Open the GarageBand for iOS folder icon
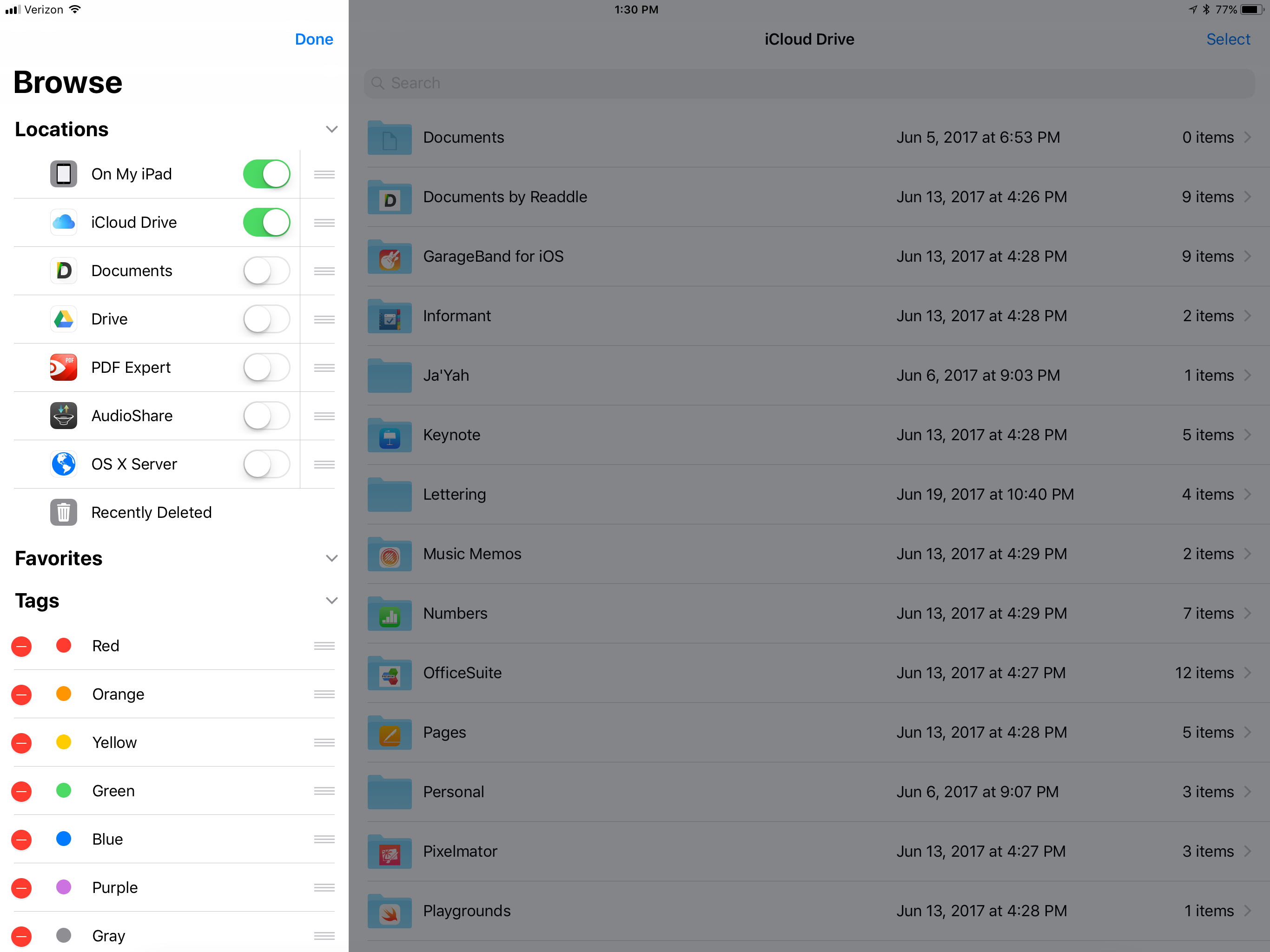 click(389, 257)
